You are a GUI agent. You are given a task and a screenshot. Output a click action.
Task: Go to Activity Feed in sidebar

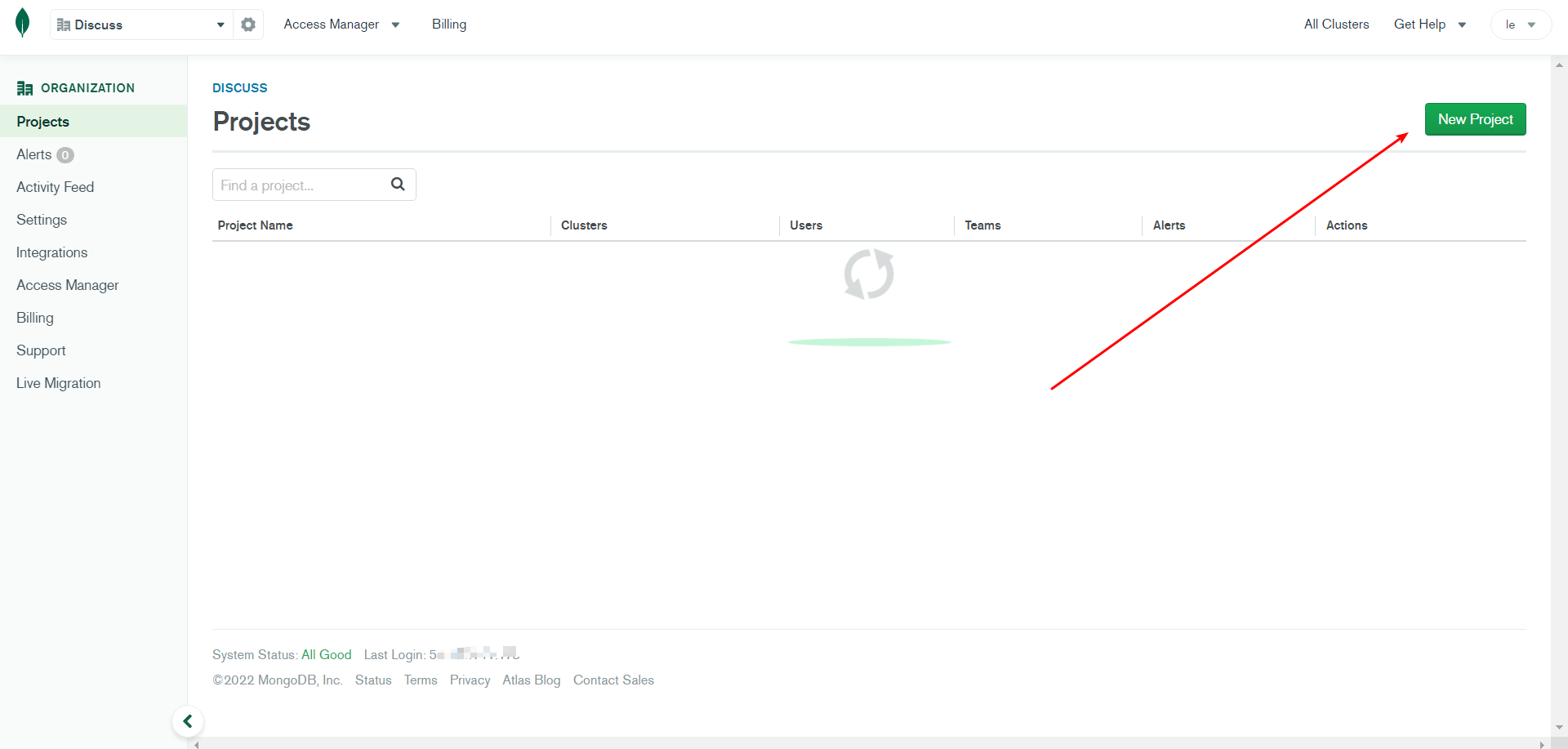pos(55,187)
